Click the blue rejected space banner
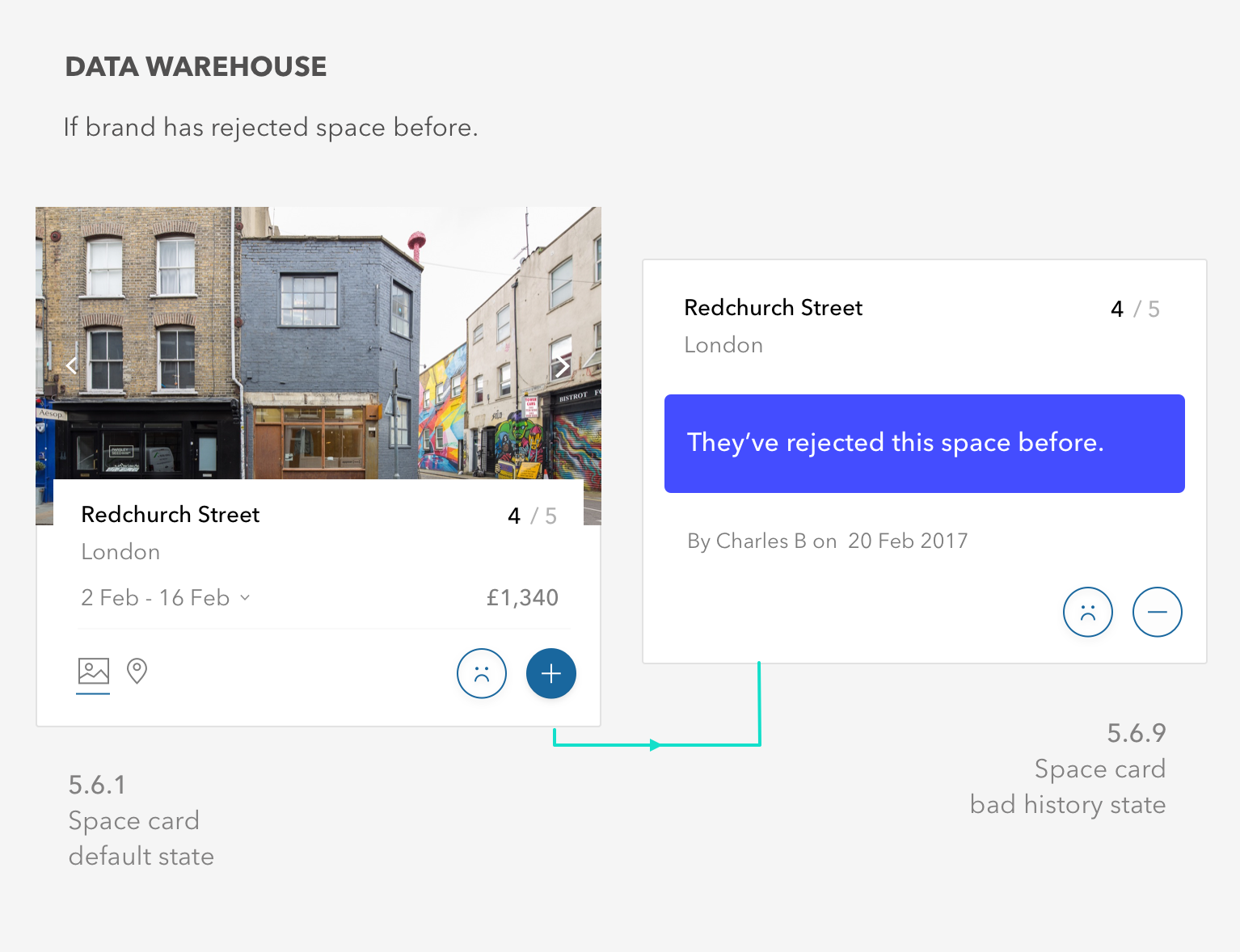Screen dimensions: 1240x952 (925, 444)
